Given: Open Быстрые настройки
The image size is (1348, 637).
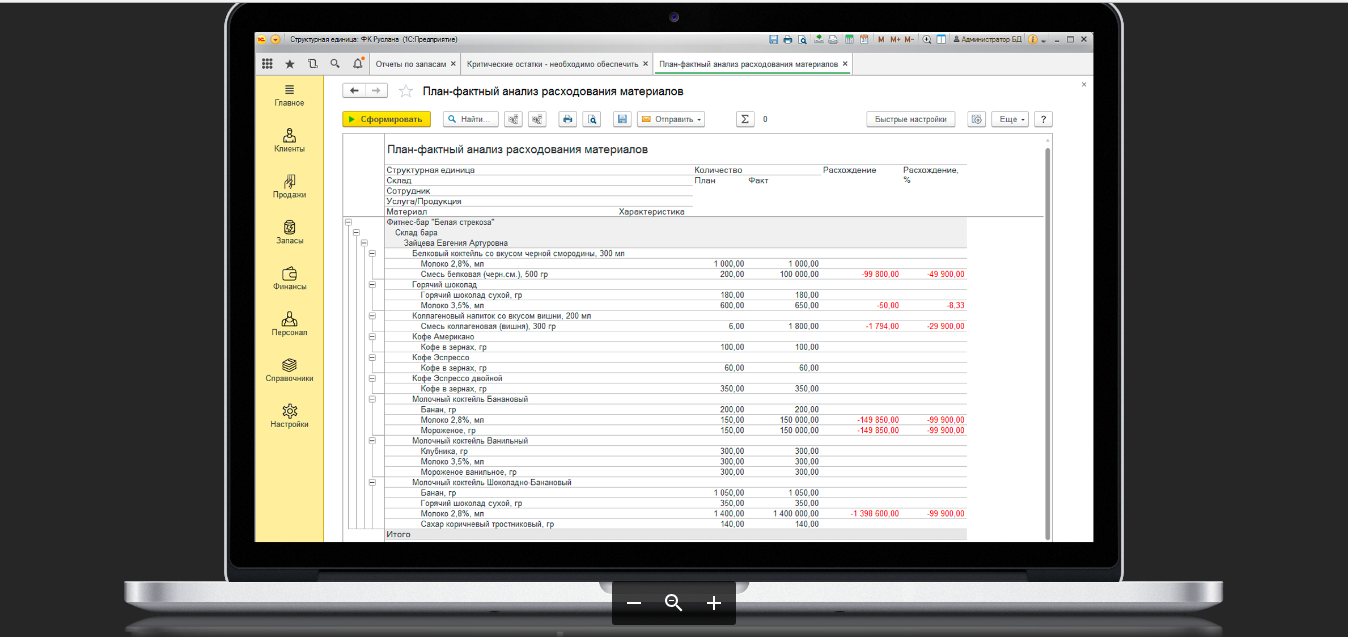Looking at the screenshot, I should pyautogui.click(x=910, y=119).
